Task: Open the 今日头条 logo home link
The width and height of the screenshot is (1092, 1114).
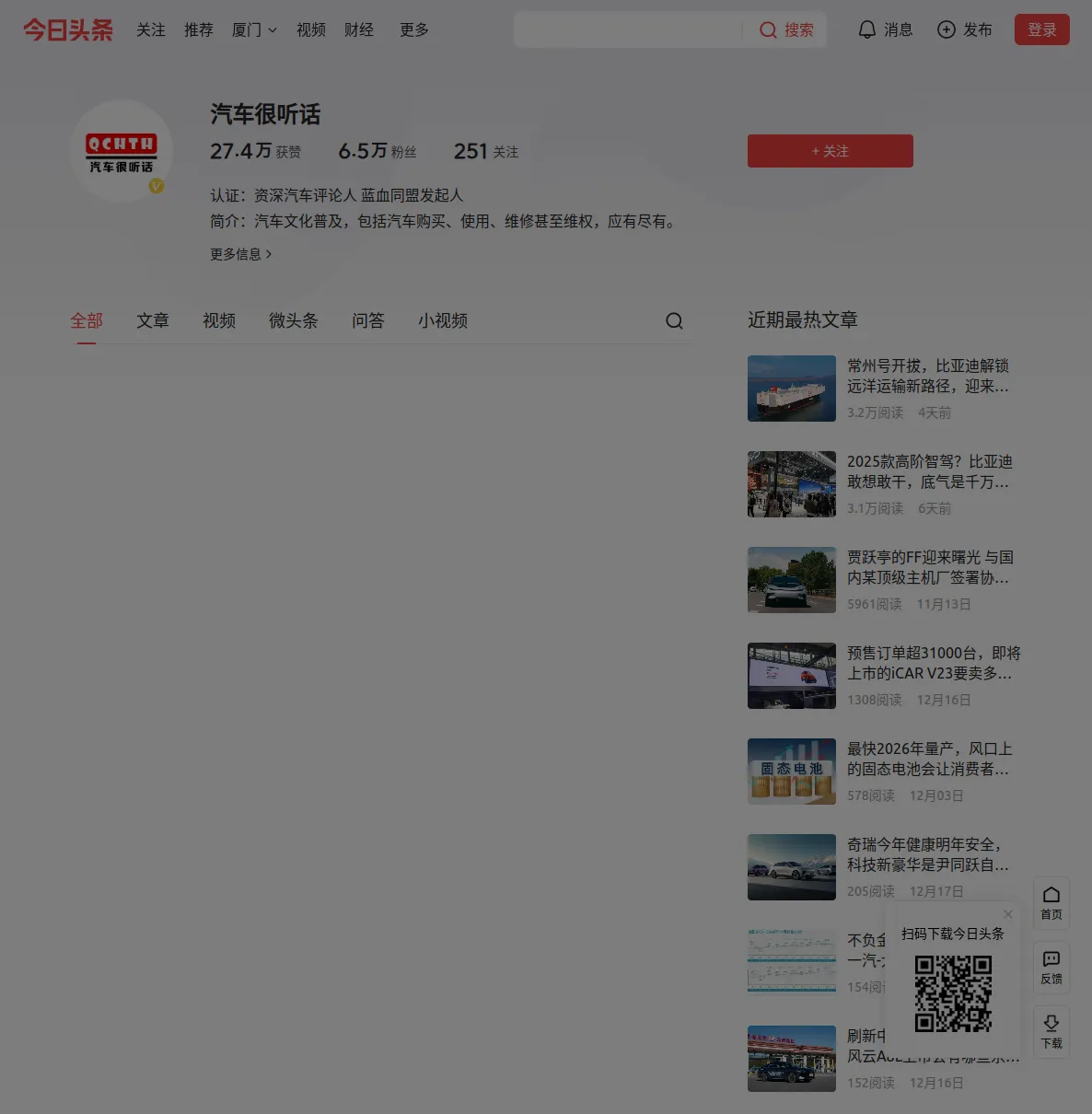Action: coord(68,29)
